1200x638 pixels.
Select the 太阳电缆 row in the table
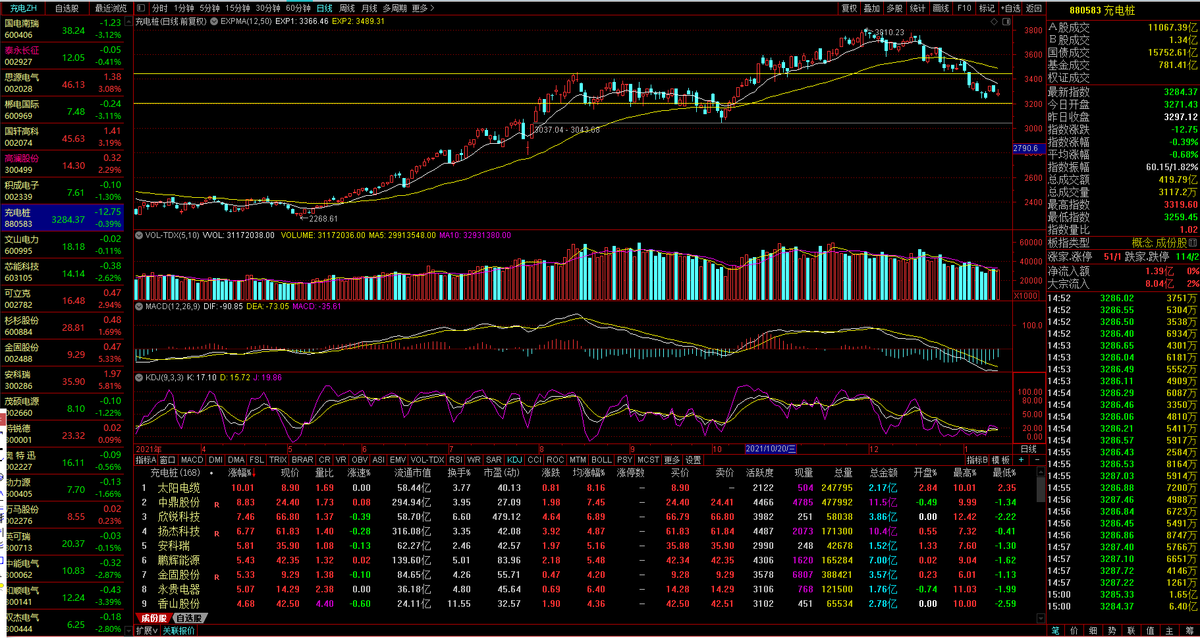(585, 487)
